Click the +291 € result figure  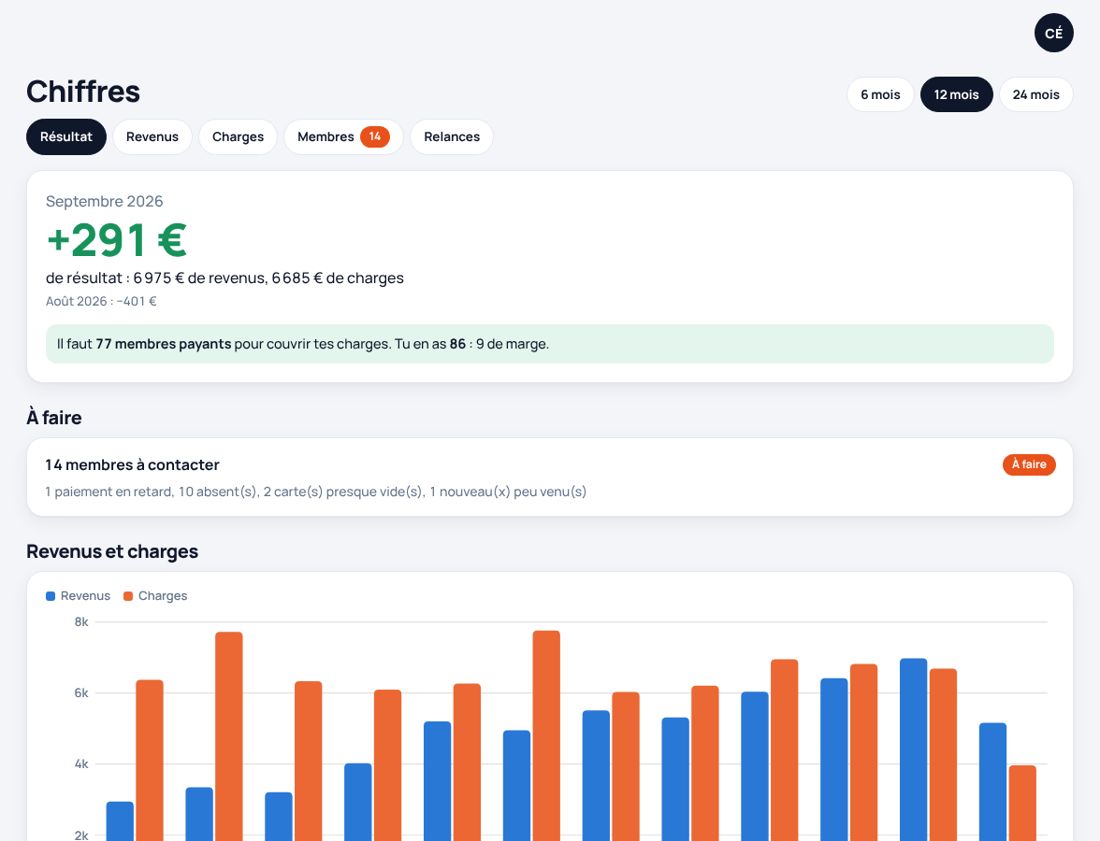tap(116, 240)
